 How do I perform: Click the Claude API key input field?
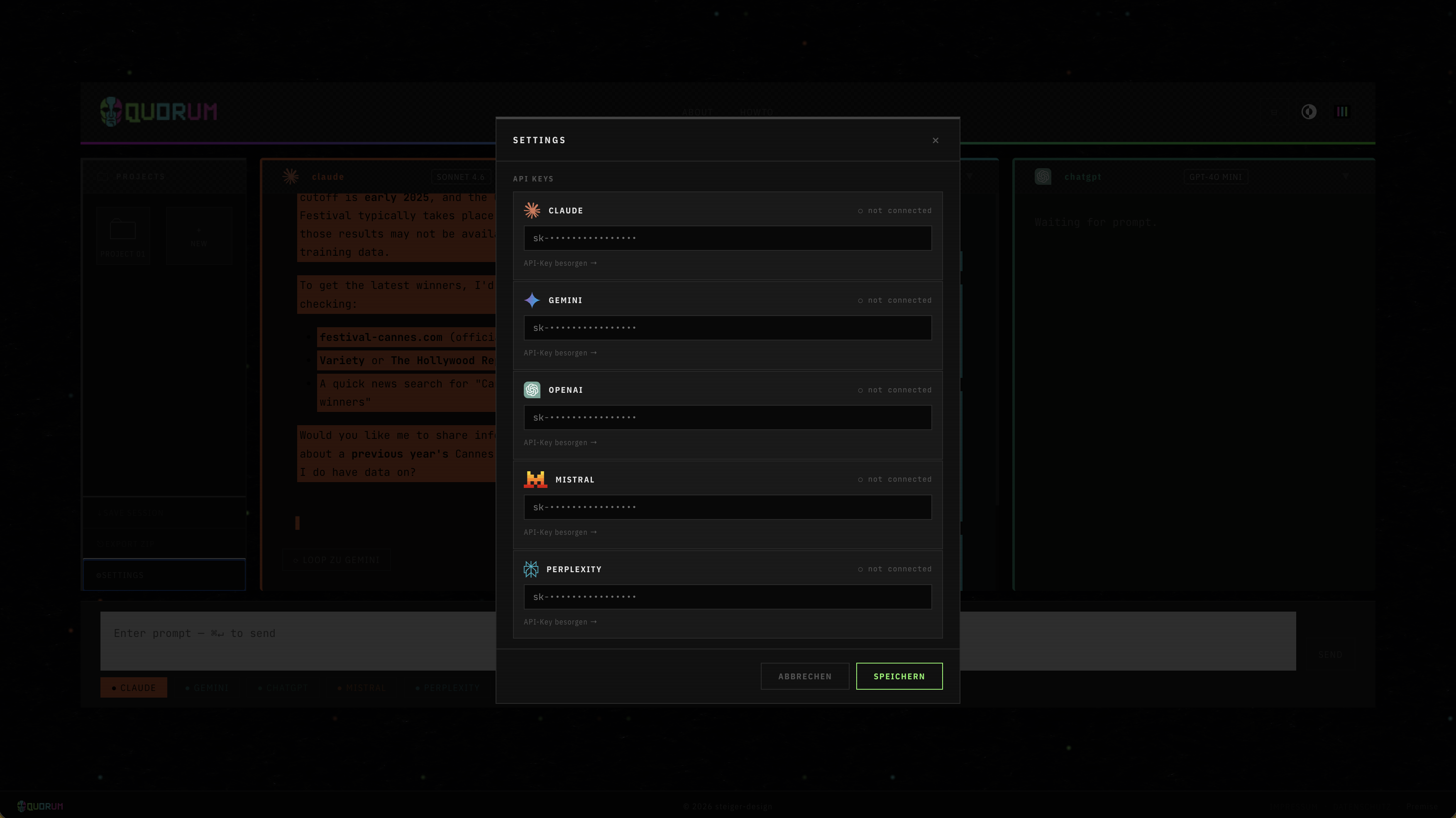pyautogui.click(x=728, y=238)
